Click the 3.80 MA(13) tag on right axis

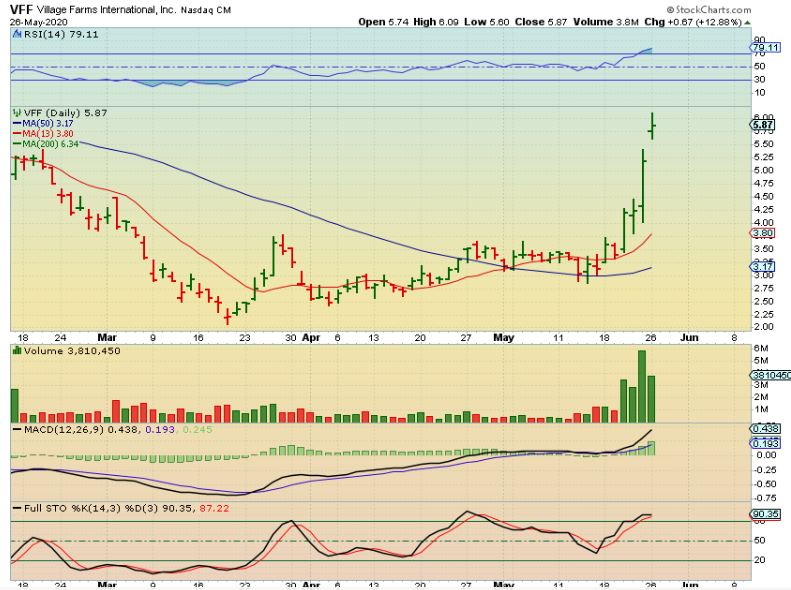(763, 233)
